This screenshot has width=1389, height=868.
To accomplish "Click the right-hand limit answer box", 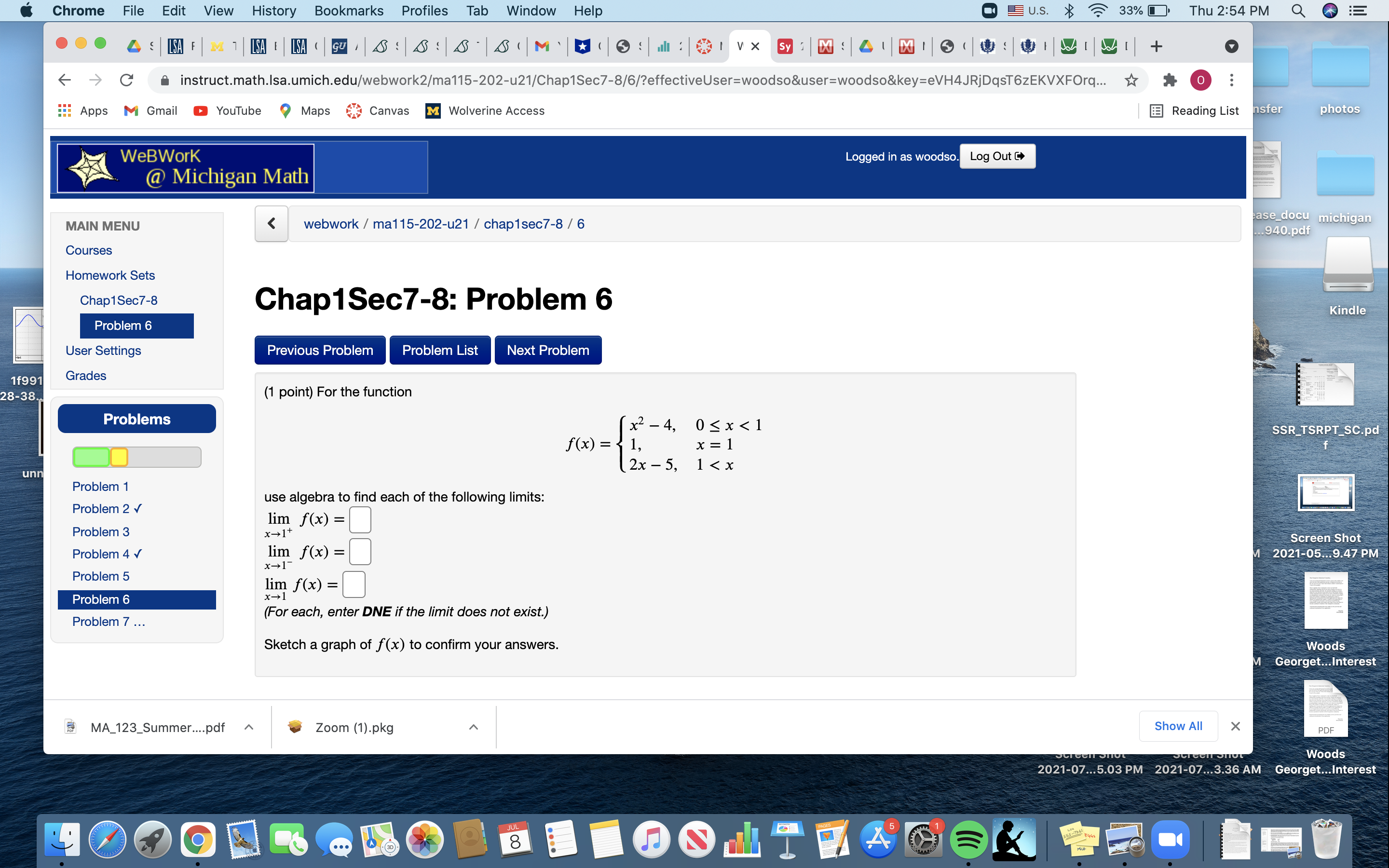I will click(x=360, y=519).
